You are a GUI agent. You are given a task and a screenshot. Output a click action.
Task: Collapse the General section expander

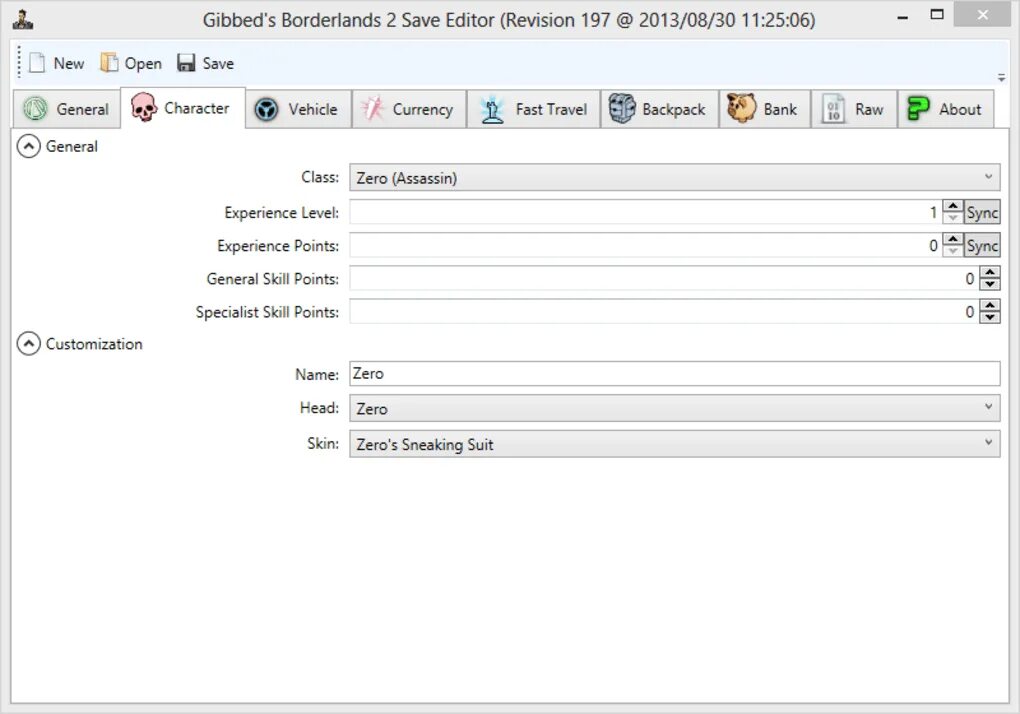coord(28,146)
